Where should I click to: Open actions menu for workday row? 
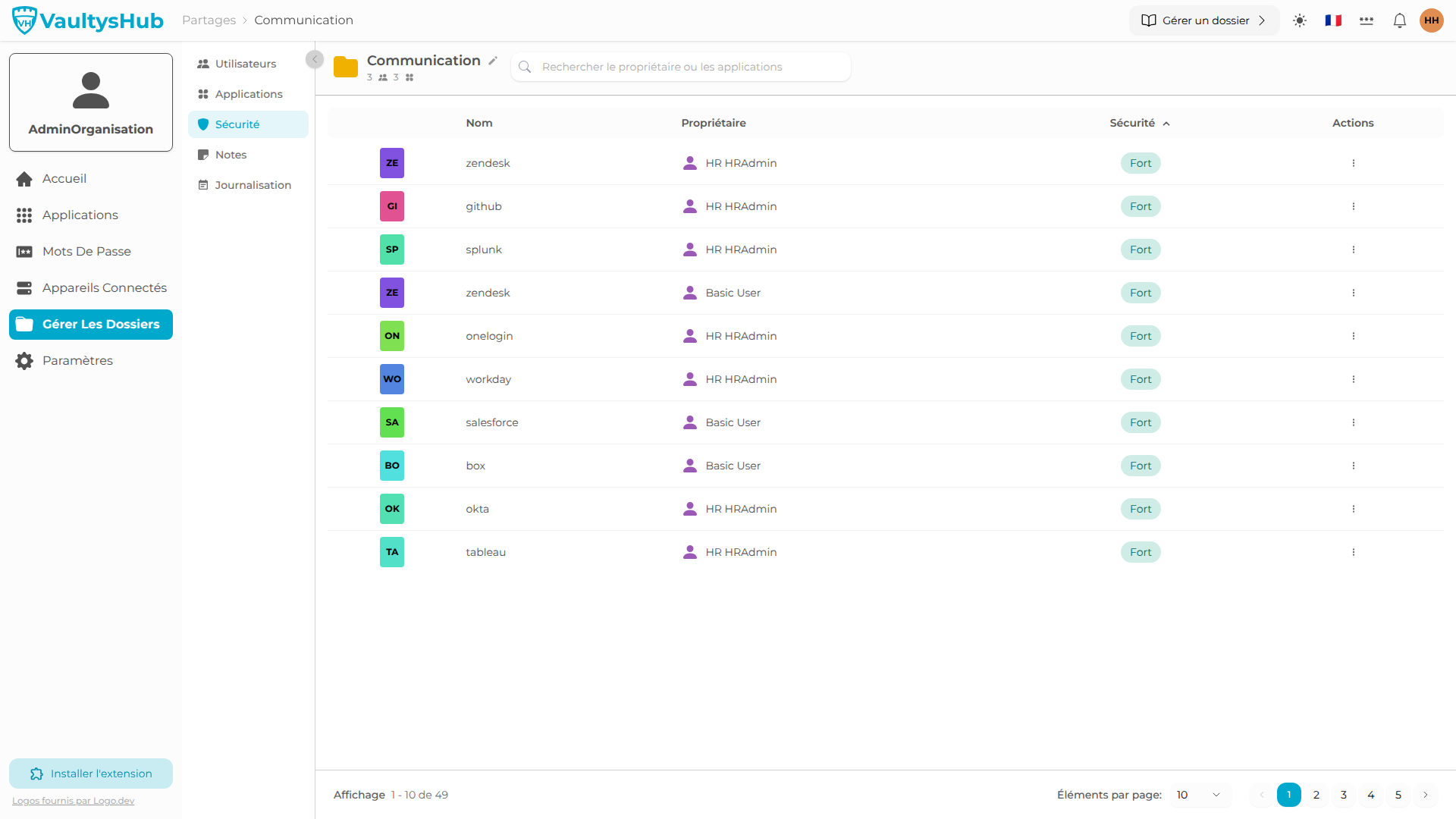[x=1354, y=379]
